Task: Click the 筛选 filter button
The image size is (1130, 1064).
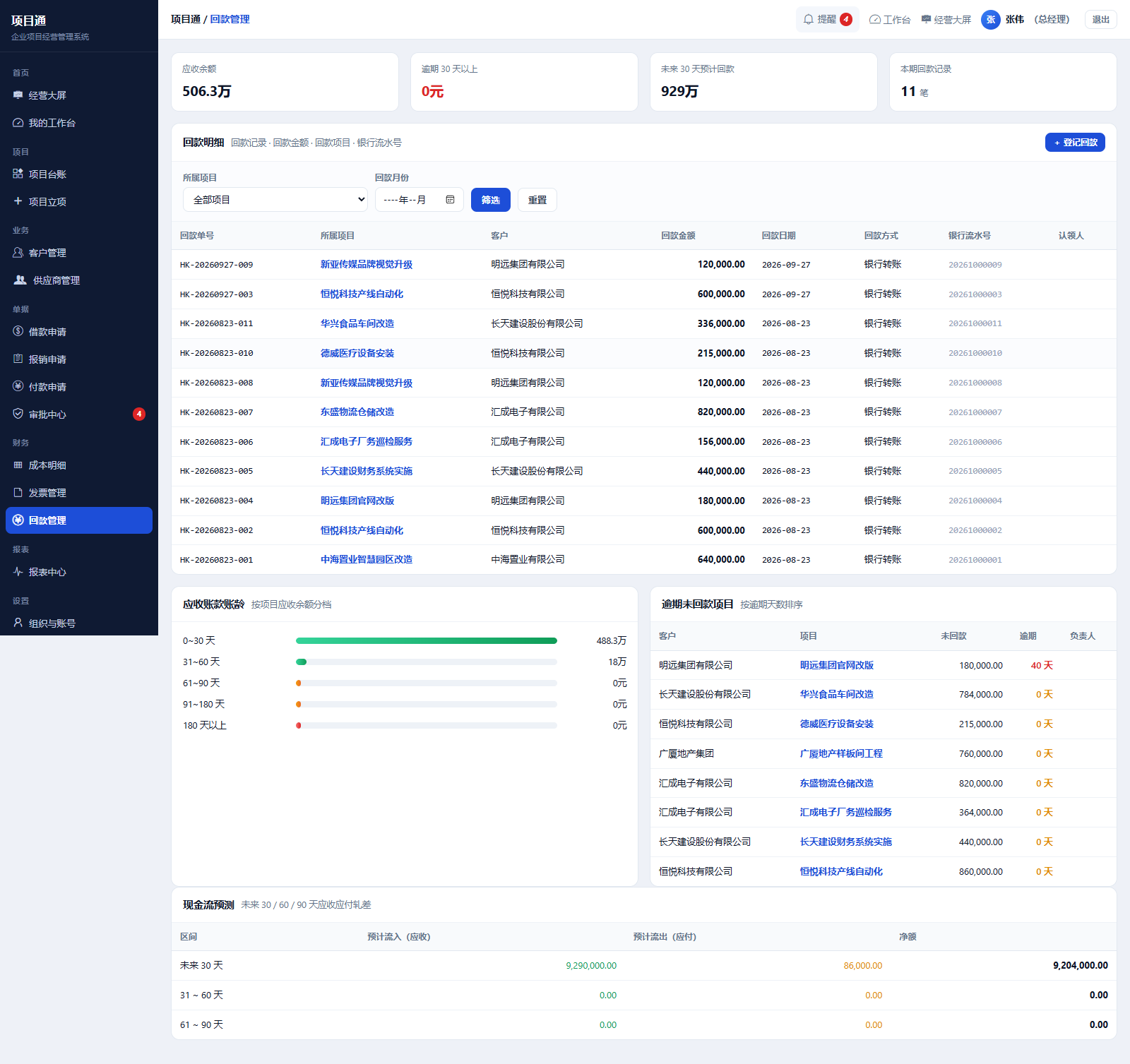Action: pos(491,200)
